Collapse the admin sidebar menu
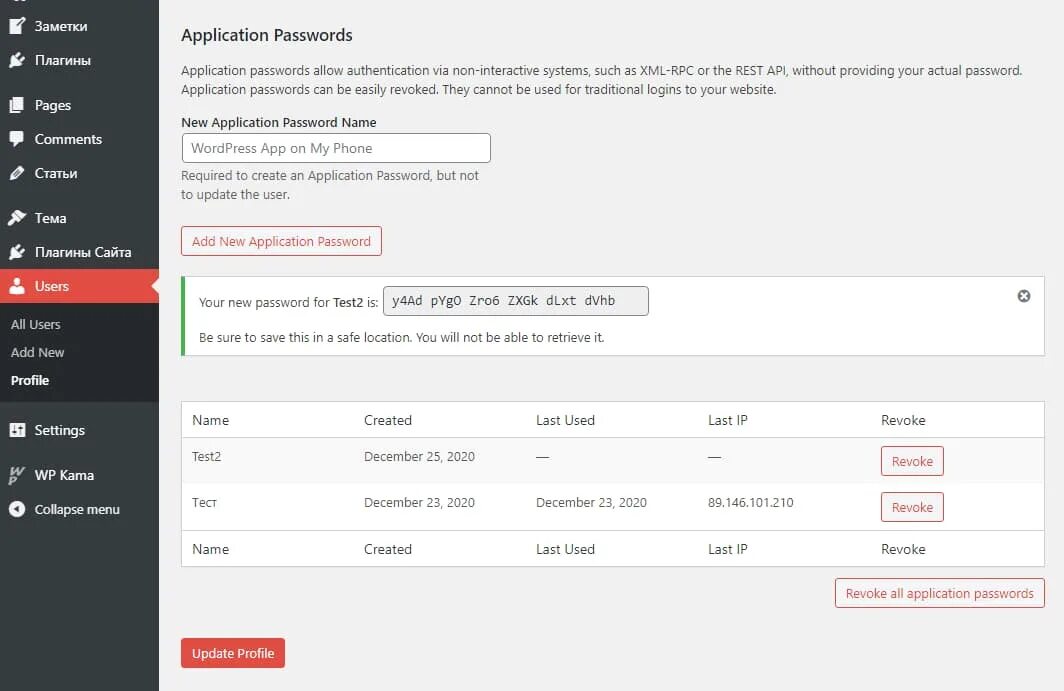Image resolution: width=1064 pixels, height=691 pixels. coord(76,509)
